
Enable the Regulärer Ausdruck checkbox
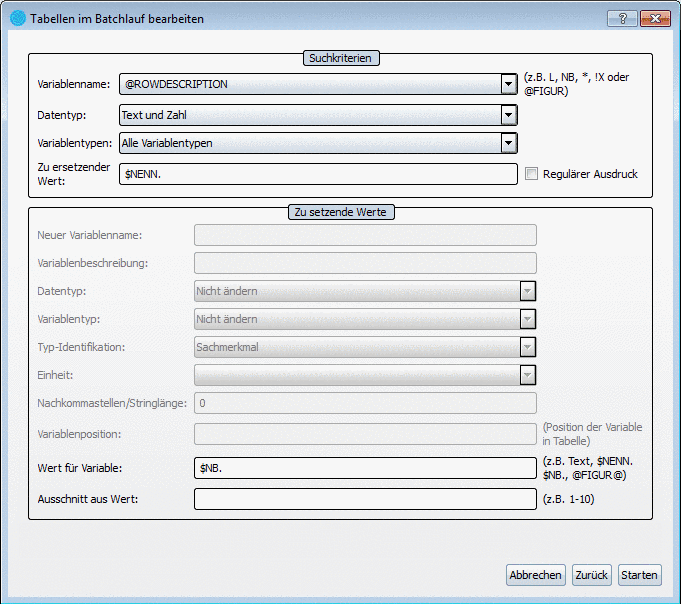(532, 174)
